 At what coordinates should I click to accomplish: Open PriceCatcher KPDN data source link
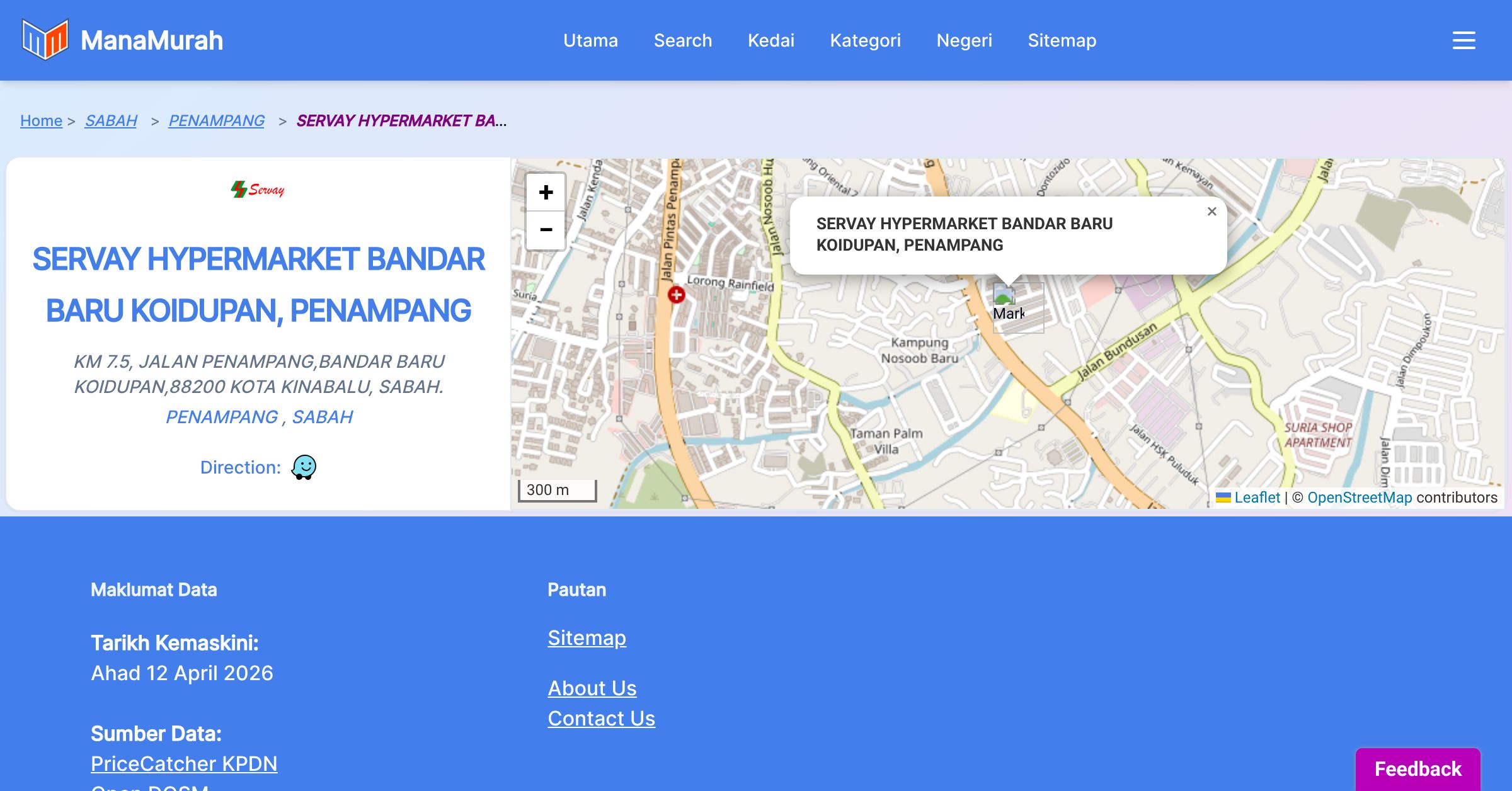[184, 763]
